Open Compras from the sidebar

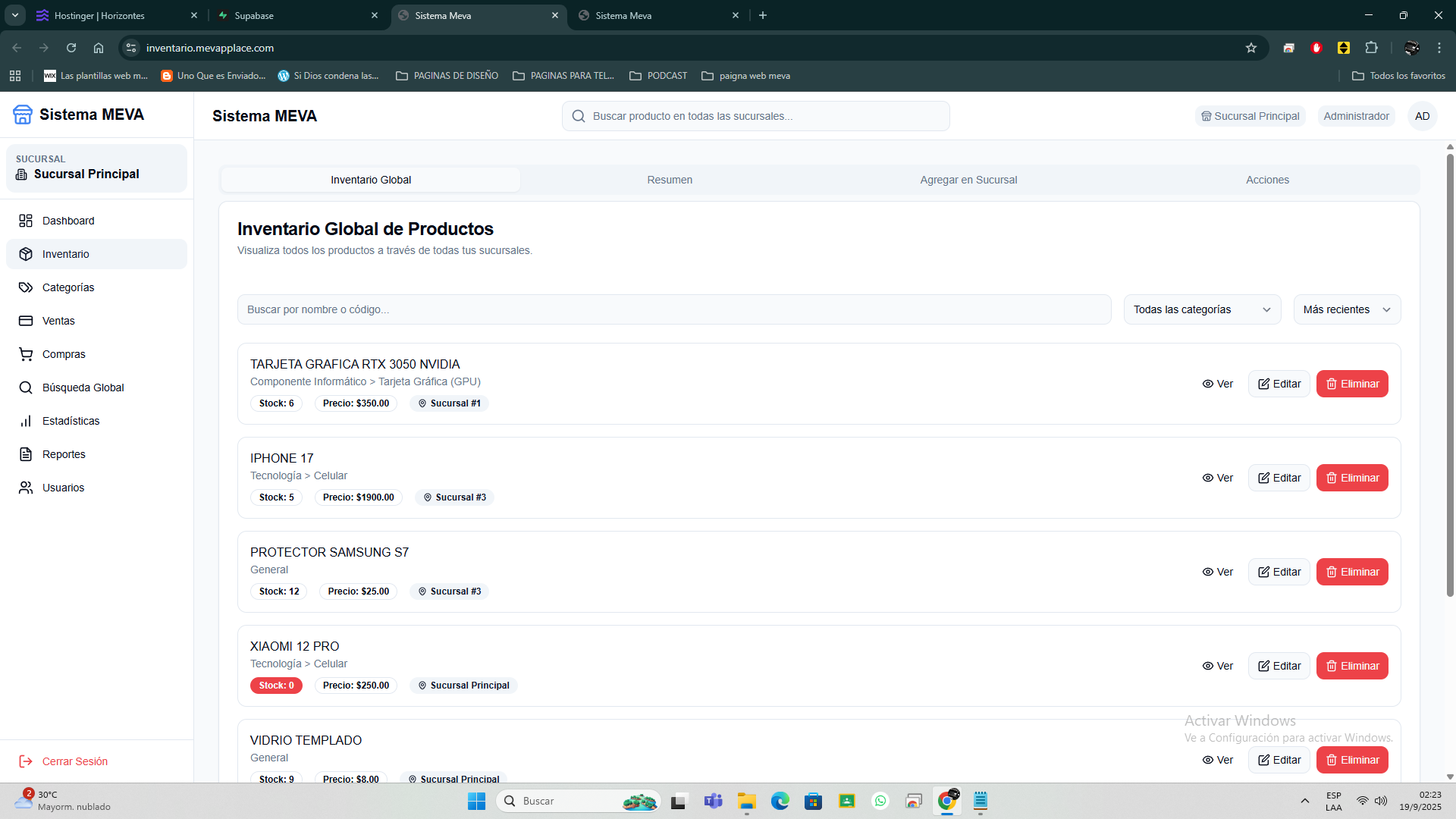point(96,354)
